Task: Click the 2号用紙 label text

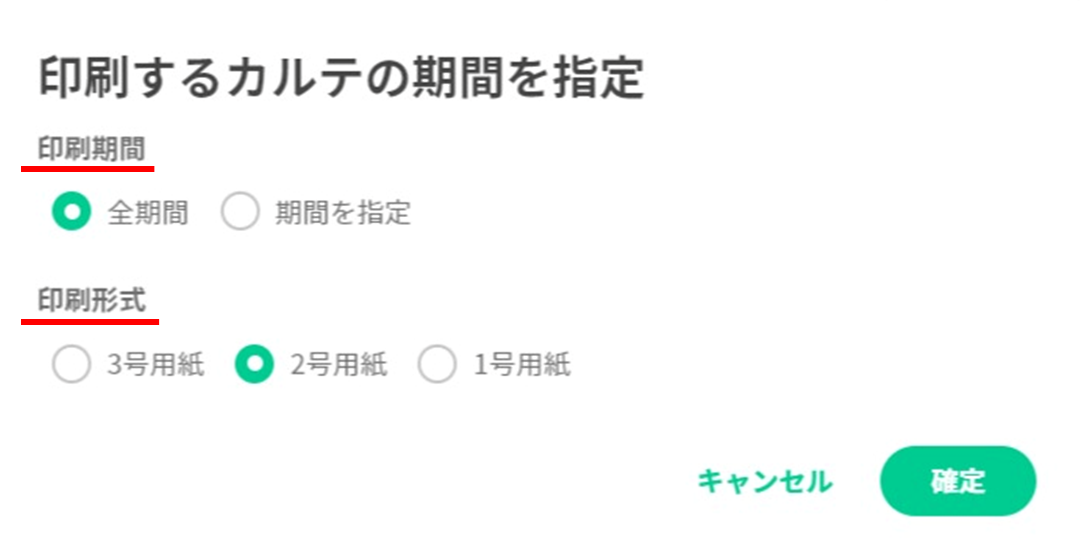Action: (338, 366)
